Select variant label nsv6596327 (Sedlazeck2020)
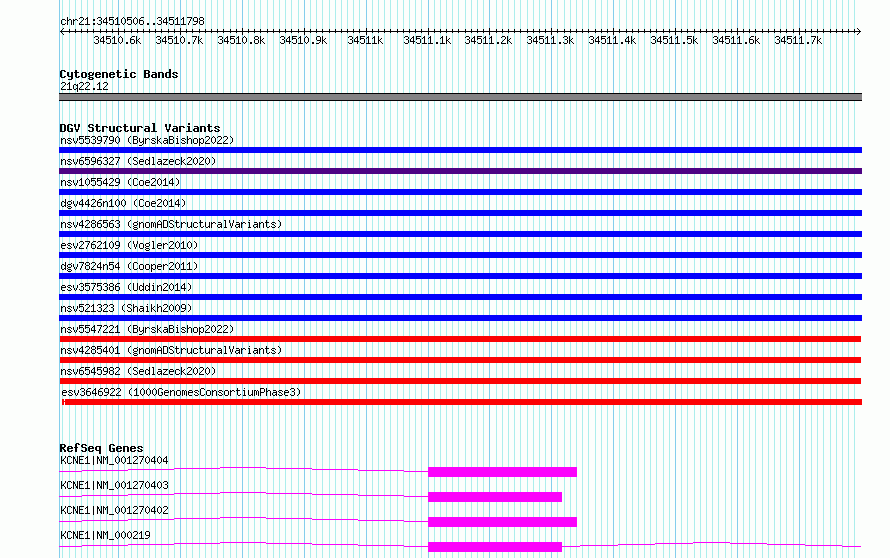This screenshot has width=890, height=558. pyautogui.click(x=138, y=161)
